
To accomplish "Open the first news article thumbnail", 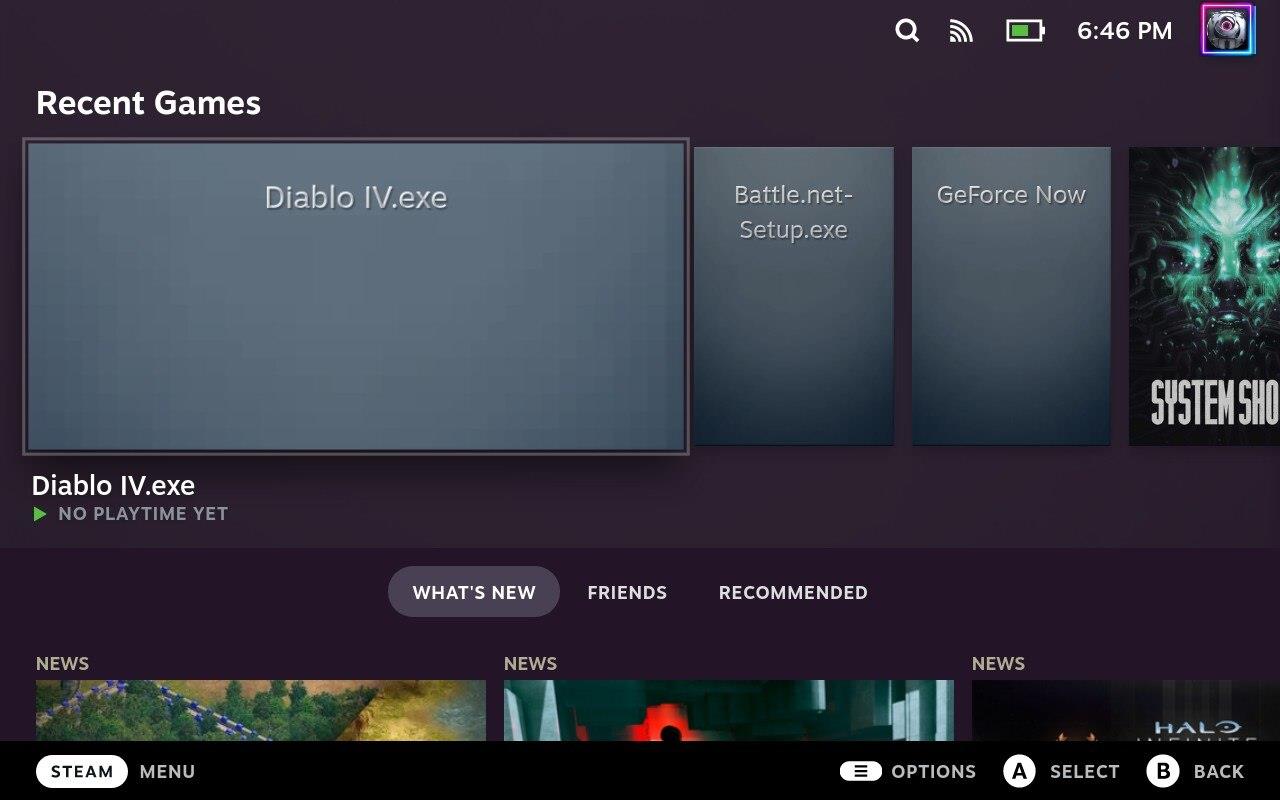I will [260, 710].
